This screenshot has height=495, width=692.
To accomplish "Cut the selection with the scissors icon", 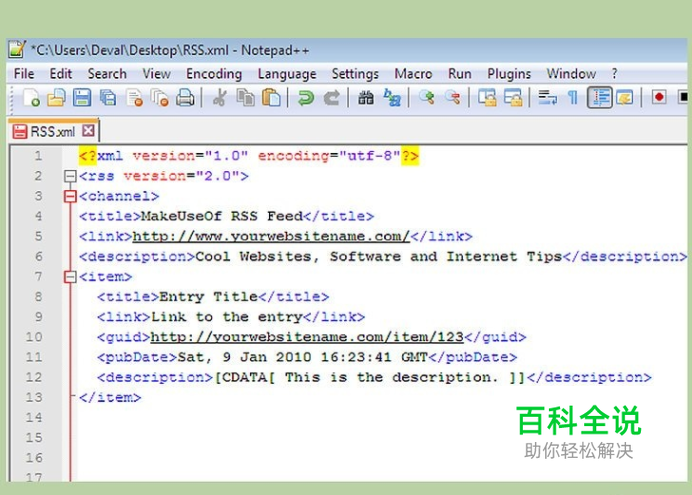I will coord(219,98).
